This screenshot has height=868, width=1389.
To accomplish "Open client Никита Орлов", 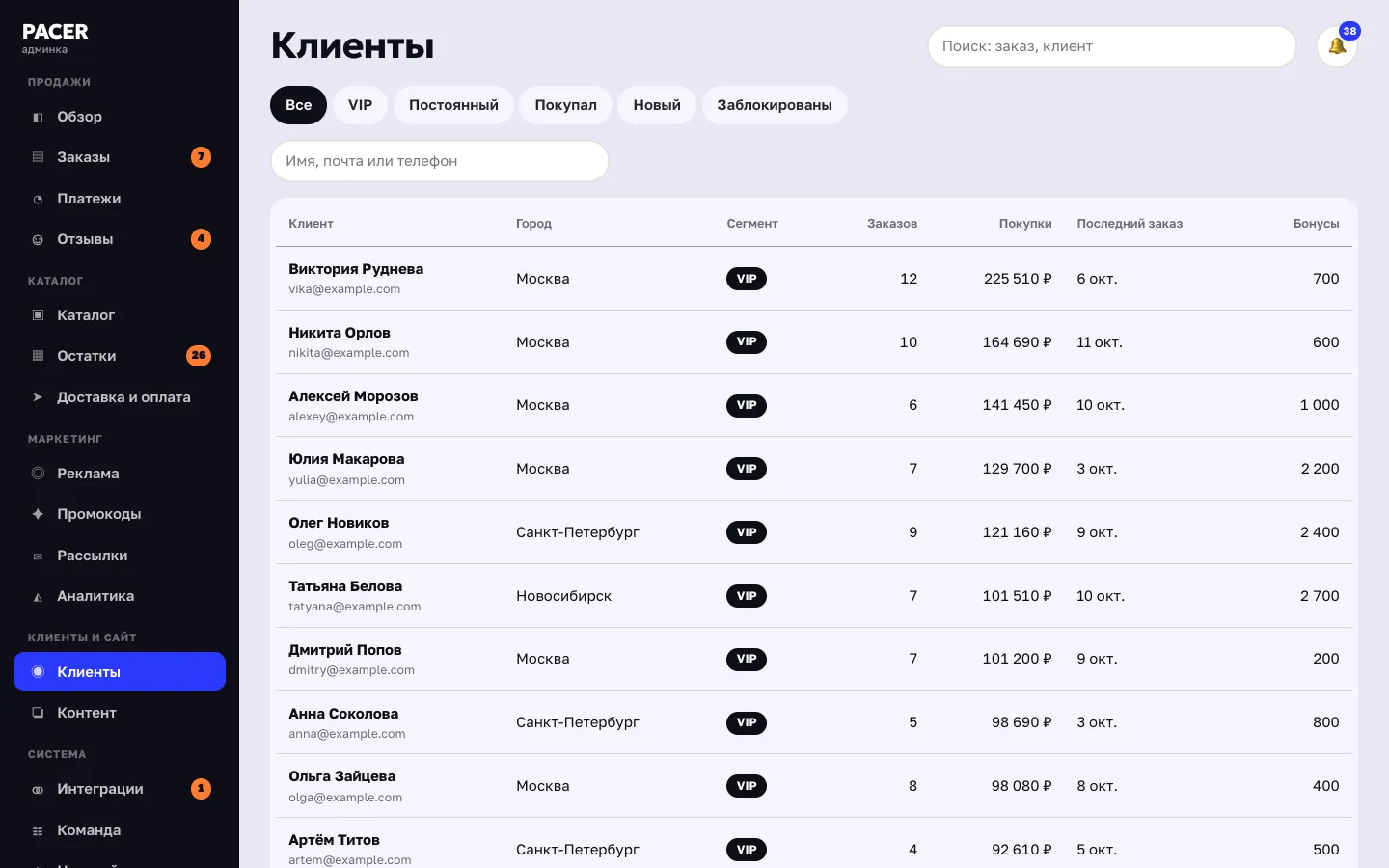I will point(340,333).
